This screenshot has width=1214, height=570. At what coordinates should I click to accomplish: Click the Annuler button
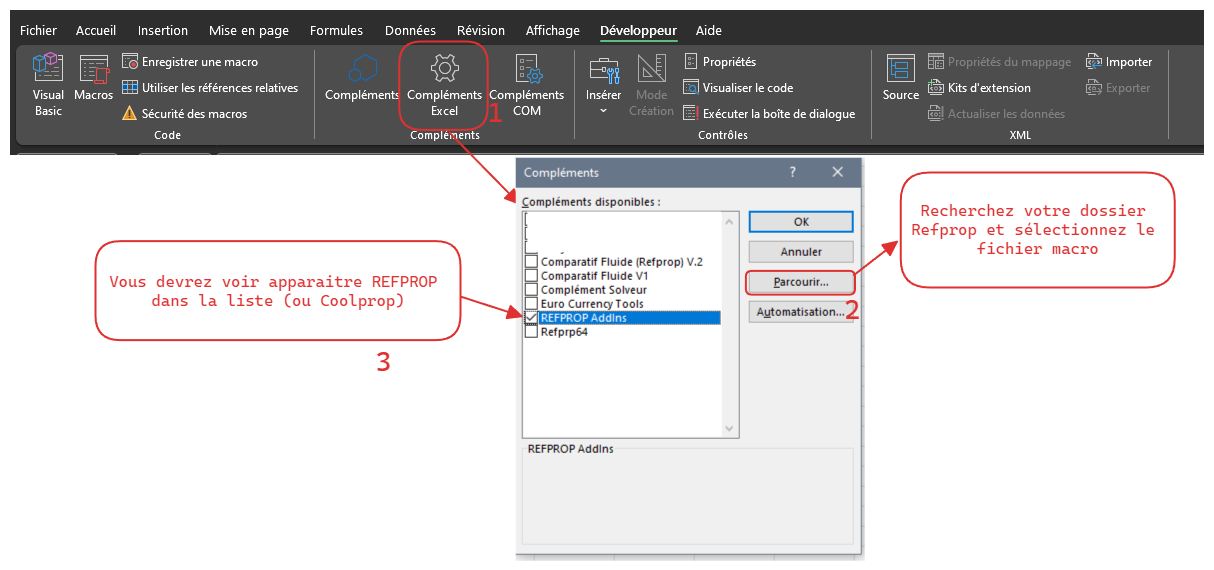click(x=801, y=252)
